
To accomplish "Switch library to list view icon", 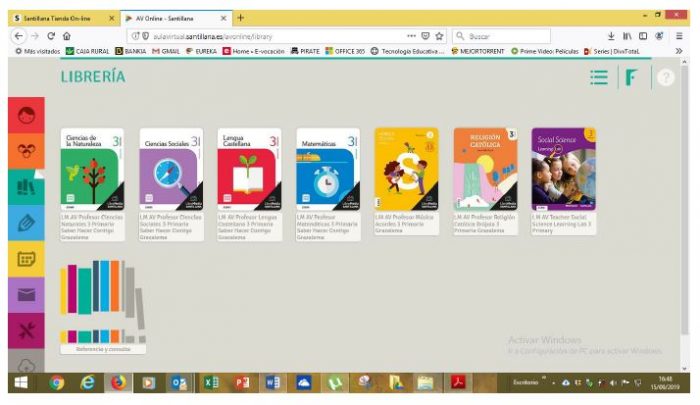I will tap(599, 77).
